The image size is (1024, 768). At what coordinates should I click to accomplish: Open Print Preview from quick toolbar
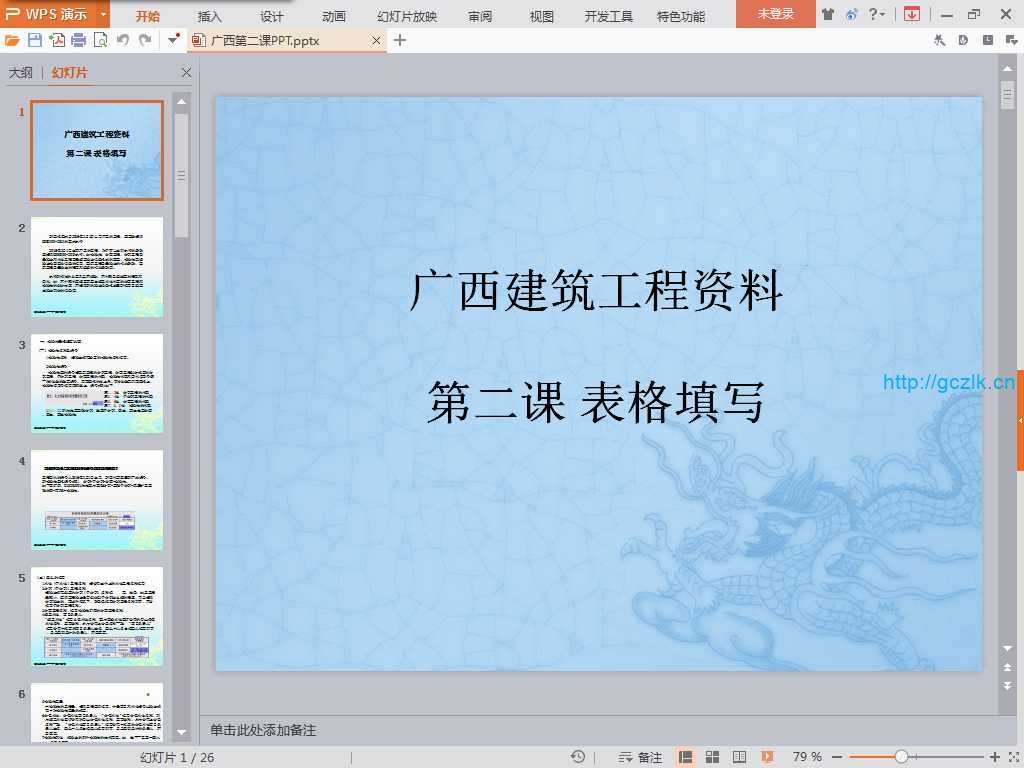pyautogui.click(x=100, y=40)
